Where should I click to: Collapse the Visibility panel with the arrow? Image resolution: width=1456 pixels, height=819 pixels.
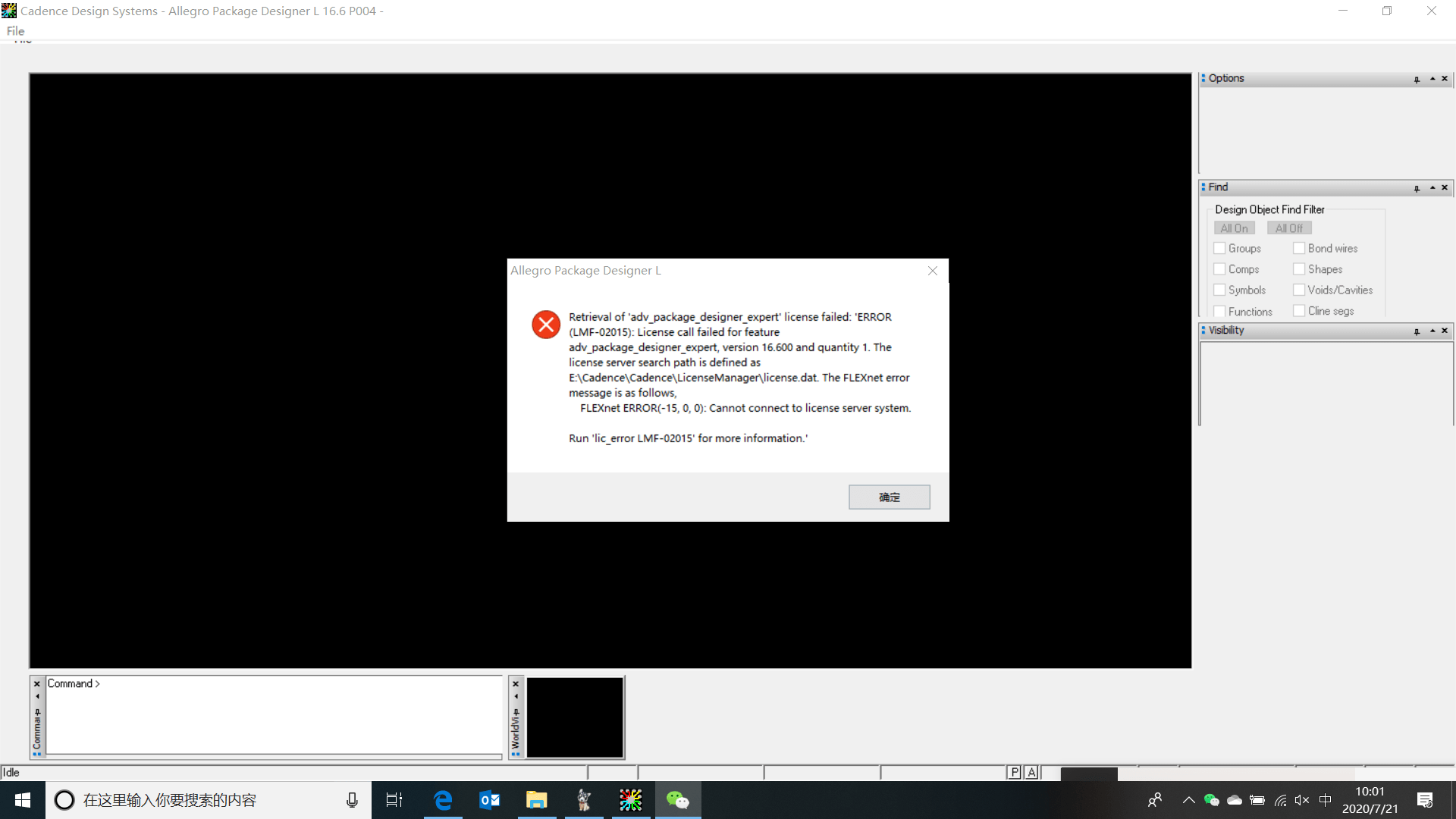tap(1432, 331)
